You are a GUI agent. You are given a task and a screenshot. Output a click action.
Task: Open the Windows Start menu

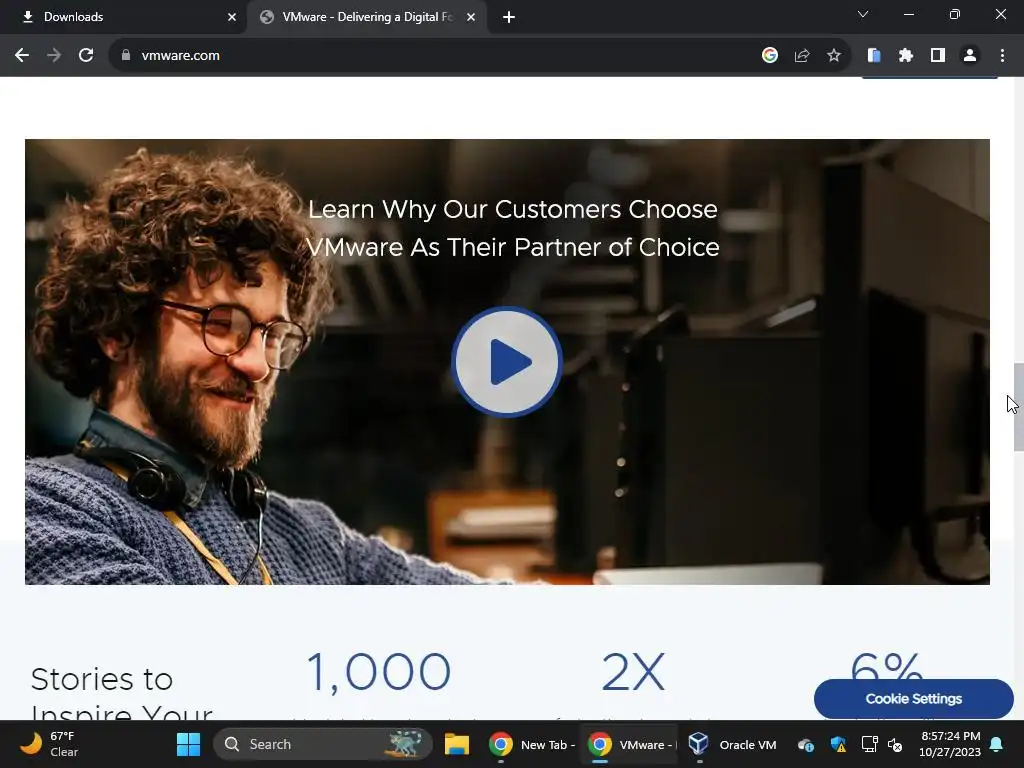tap(188, 744)
